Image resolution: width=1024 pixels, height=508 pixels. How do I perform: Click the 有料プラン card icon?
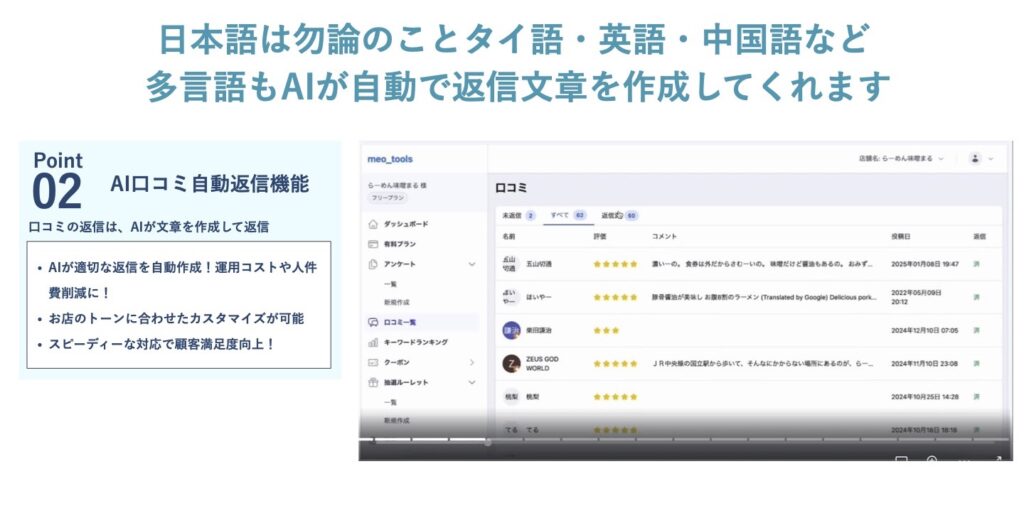[x=373, y=243]
